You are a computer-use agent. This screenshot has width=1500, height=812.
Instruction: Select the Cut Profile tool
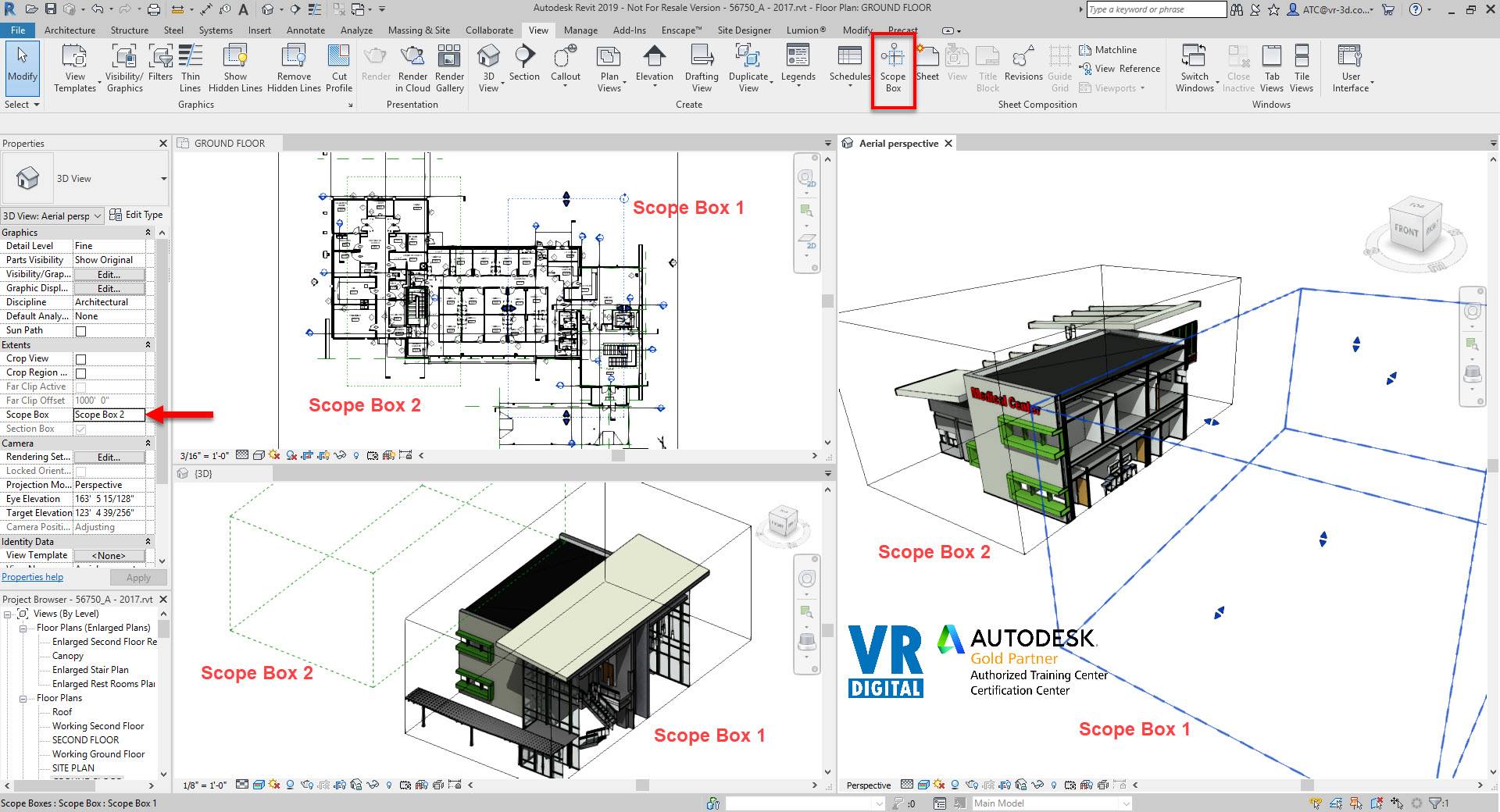(x=339, y=68)
